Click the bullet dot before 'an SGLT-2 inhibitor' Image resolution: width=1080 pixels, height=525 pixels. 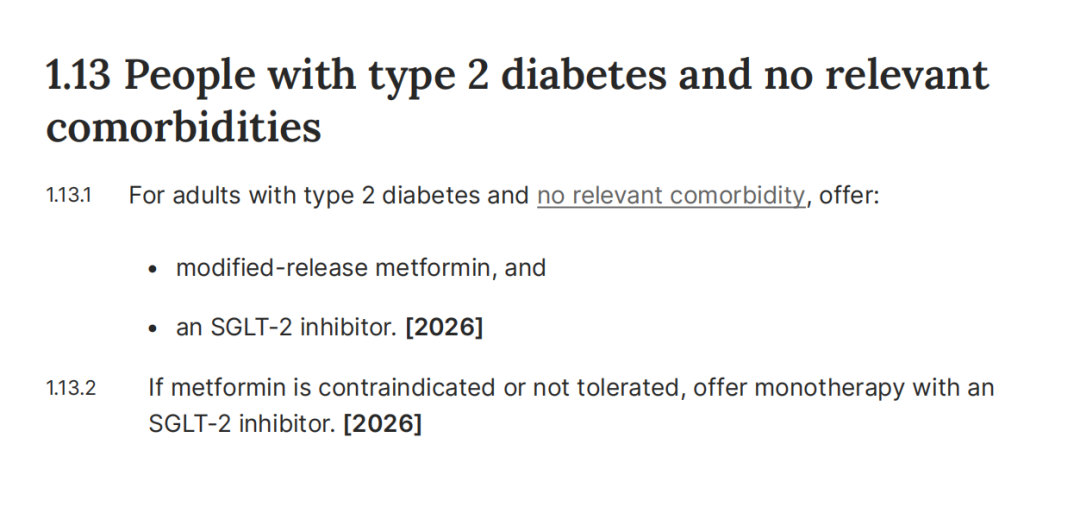tap(153, 329)
